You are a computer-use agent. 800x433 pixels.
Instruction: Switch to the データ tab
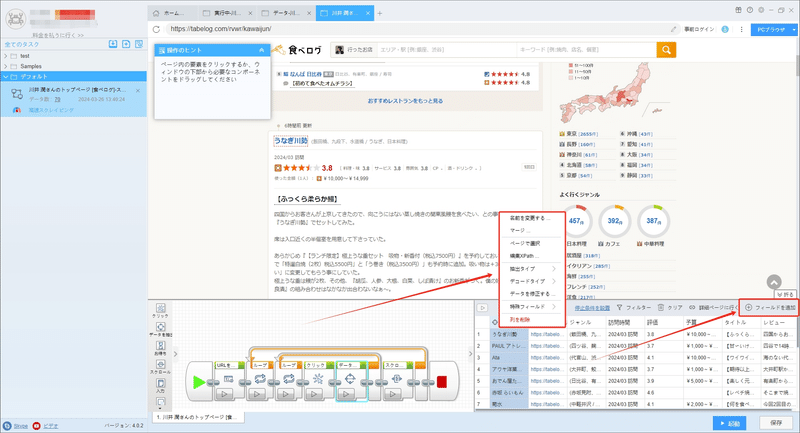(286, 13)
